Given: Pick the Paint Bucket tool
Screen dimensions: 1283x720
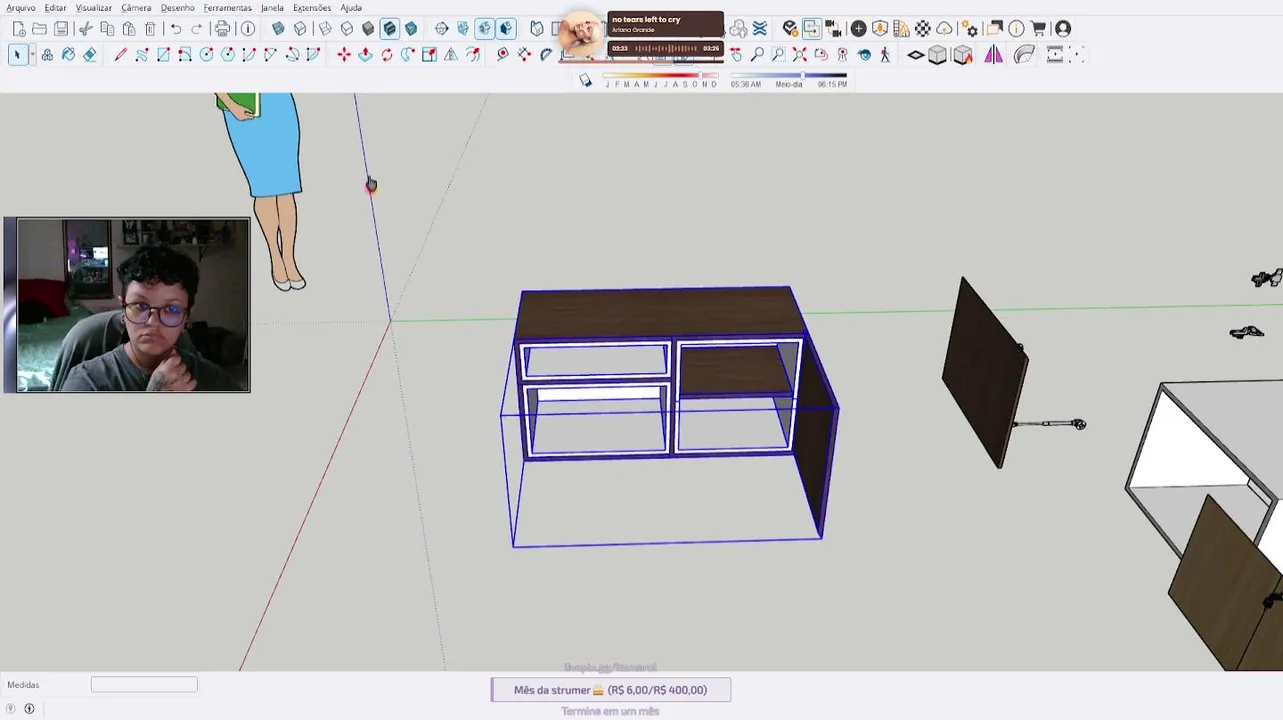Looking at the screenshot, I should pyautogui.click(x=68, y=55).
